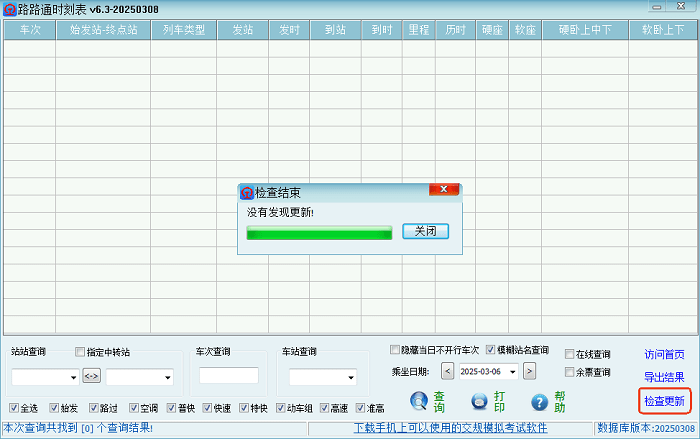Sort by 里程 column header
The width and height of the screenshot is (700, 439).
click(x=419, y=30)
